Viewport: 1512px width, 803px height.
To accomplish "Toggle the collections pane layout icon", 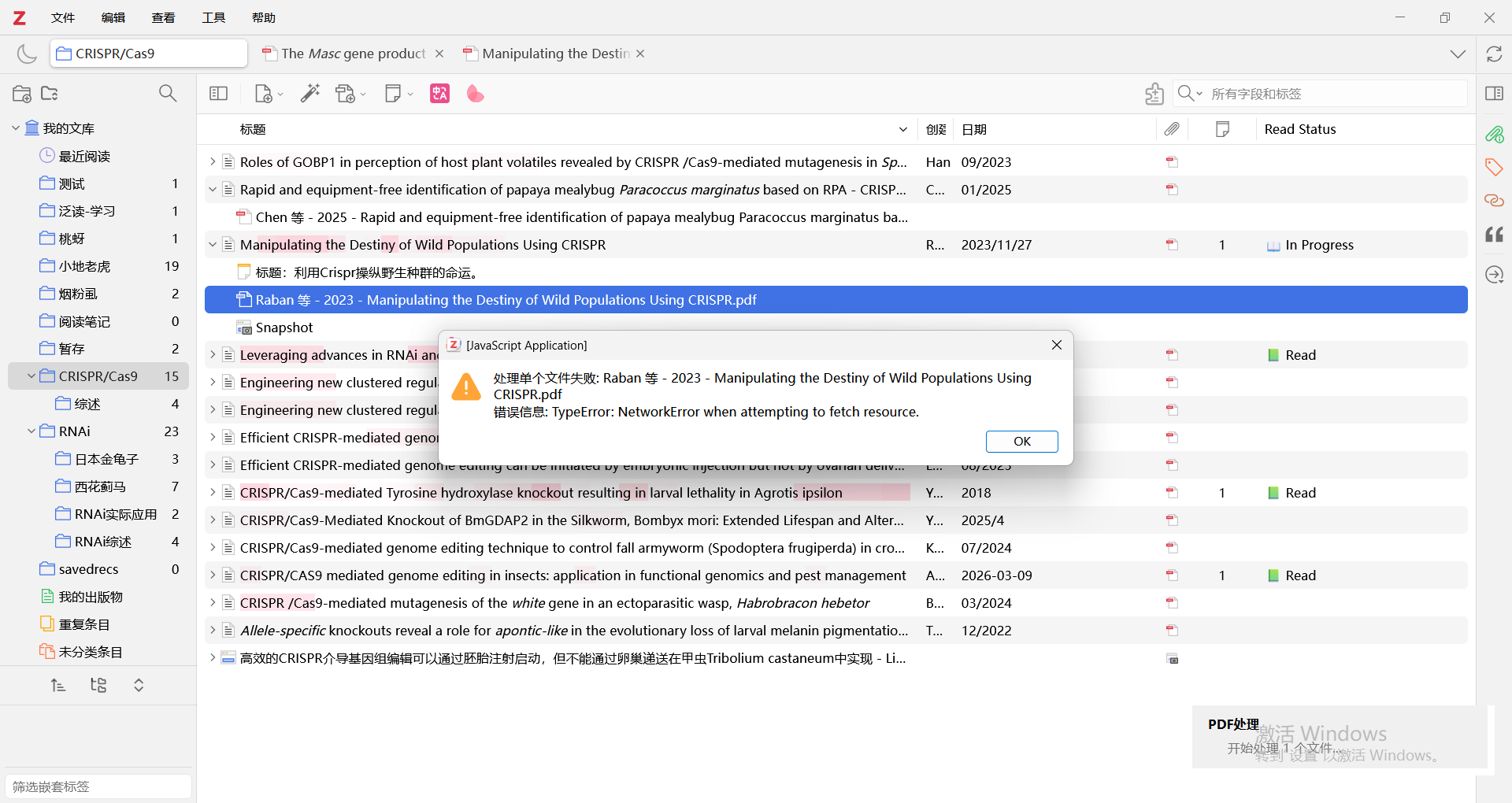I will pos(219,94).
